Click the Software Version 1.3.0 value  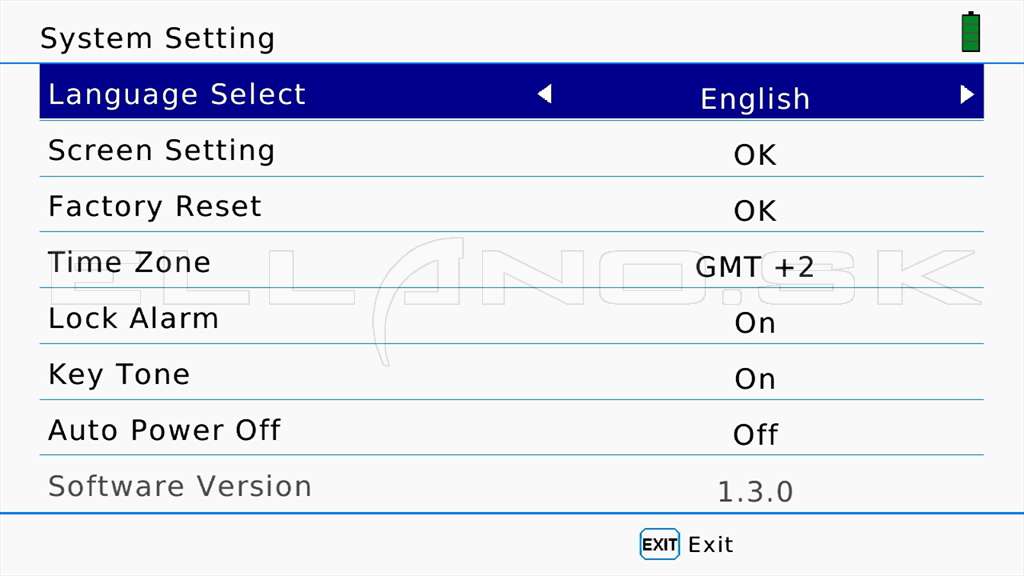(x=755, y=492)
